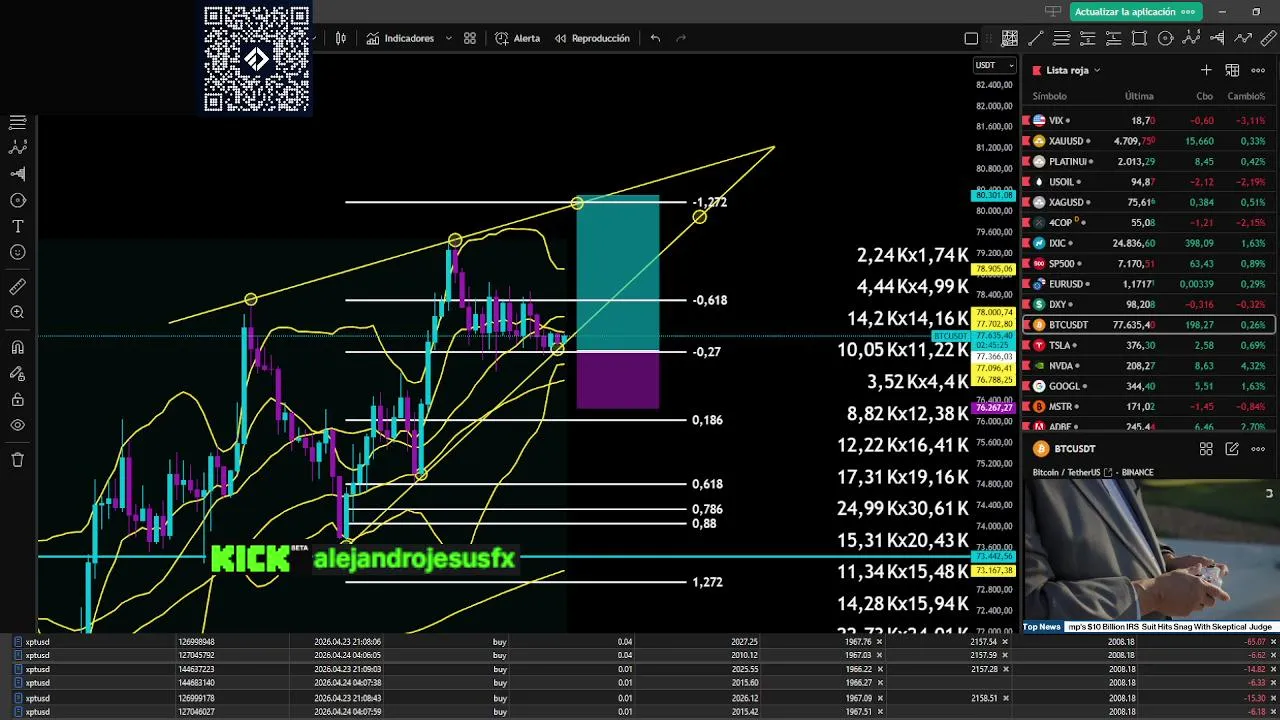Toggle hide all drawings eye icon
1280x720 pixels.
pos(17,425)
